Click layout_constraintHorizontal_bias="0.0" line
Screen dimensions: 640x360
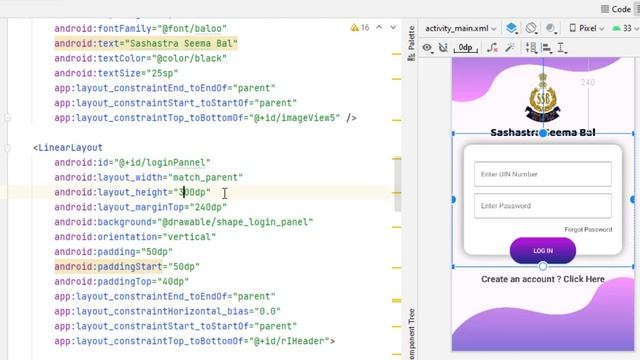[167, 311]
